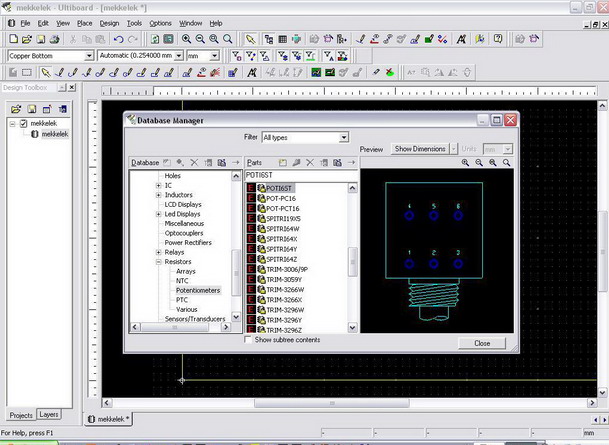
Task: Click the first Zoom In magnifier in main toolbar
Action: click(x=186, y=39)
